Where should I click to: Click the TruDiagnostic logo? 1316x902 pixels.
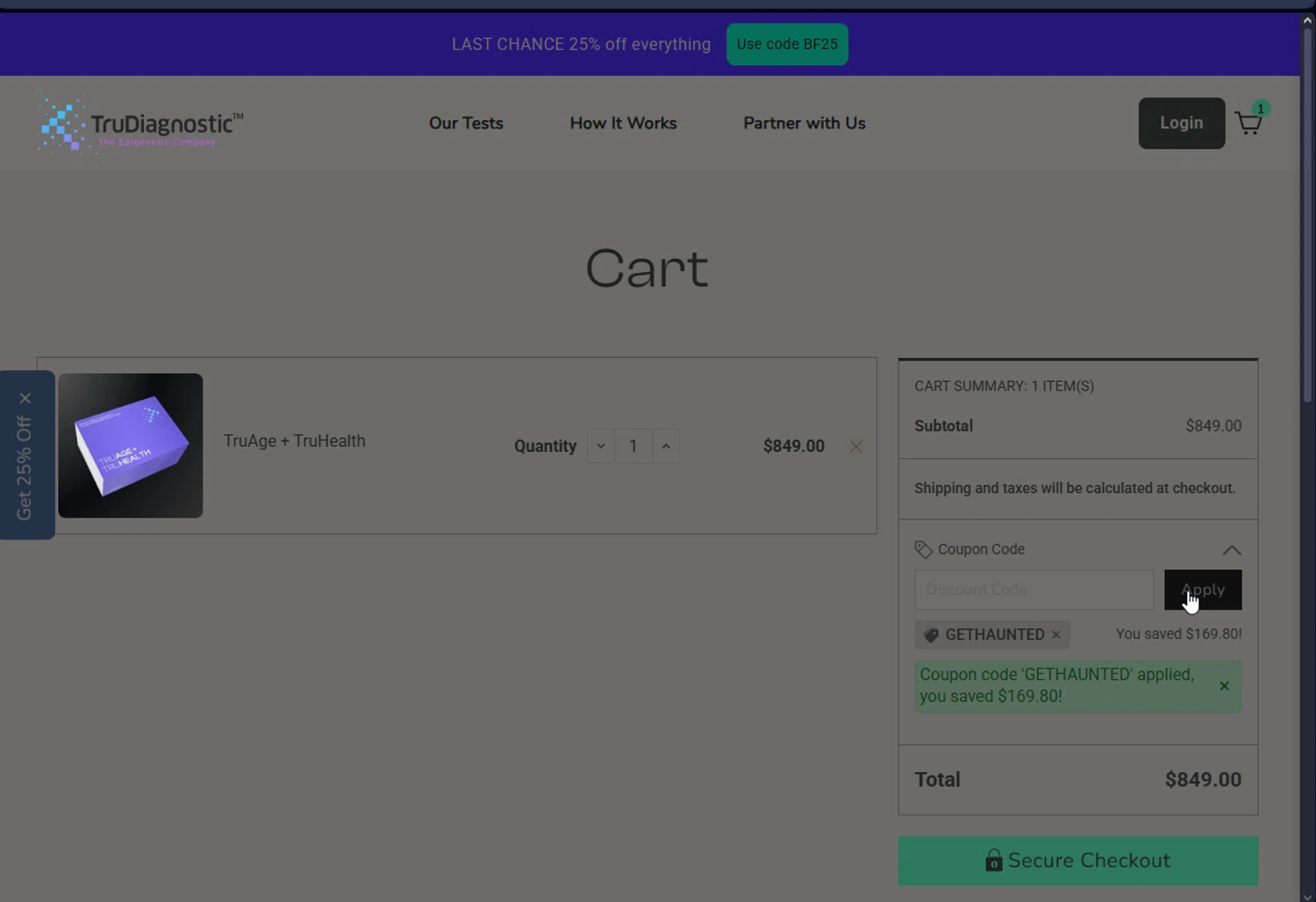click(x=140, y=124)
